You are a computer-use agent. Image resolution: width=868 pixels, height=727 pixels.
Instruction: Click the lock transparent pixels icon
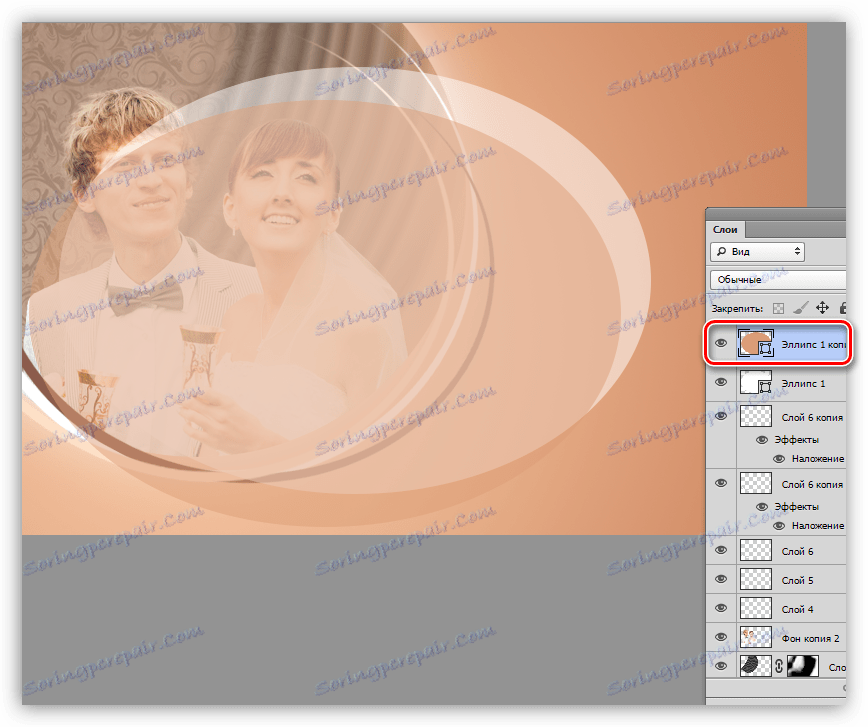(778, 308)
